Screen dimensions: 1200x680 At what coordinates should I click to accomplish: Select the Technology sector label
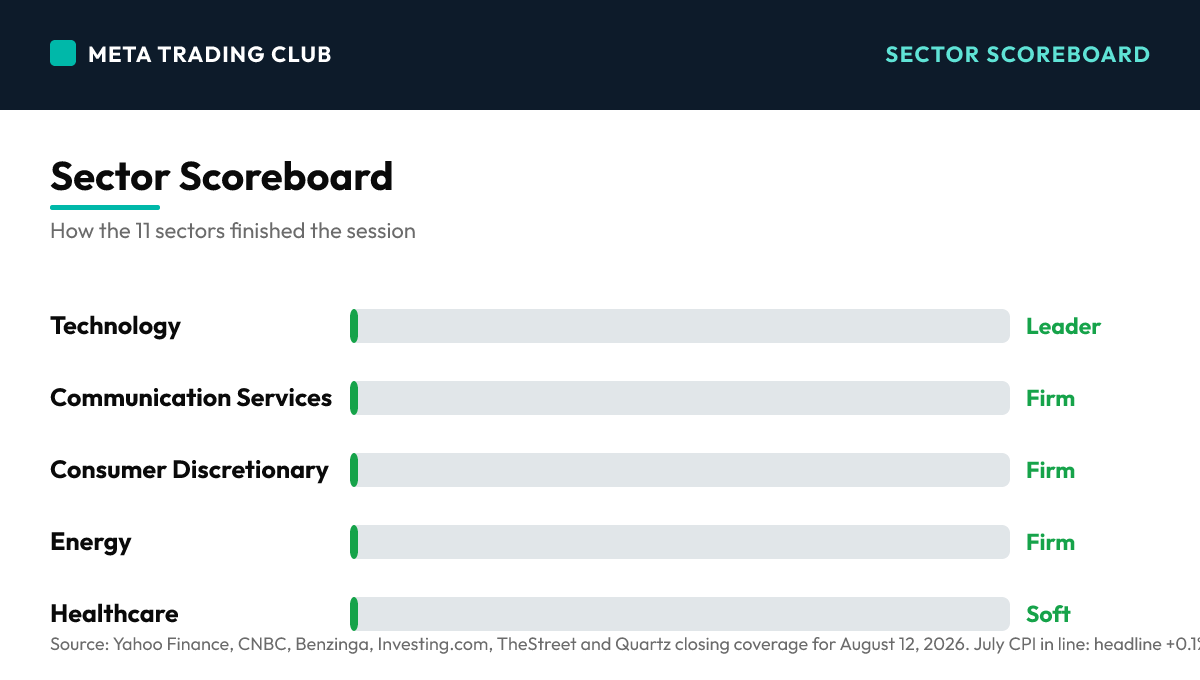pos(116,326)
